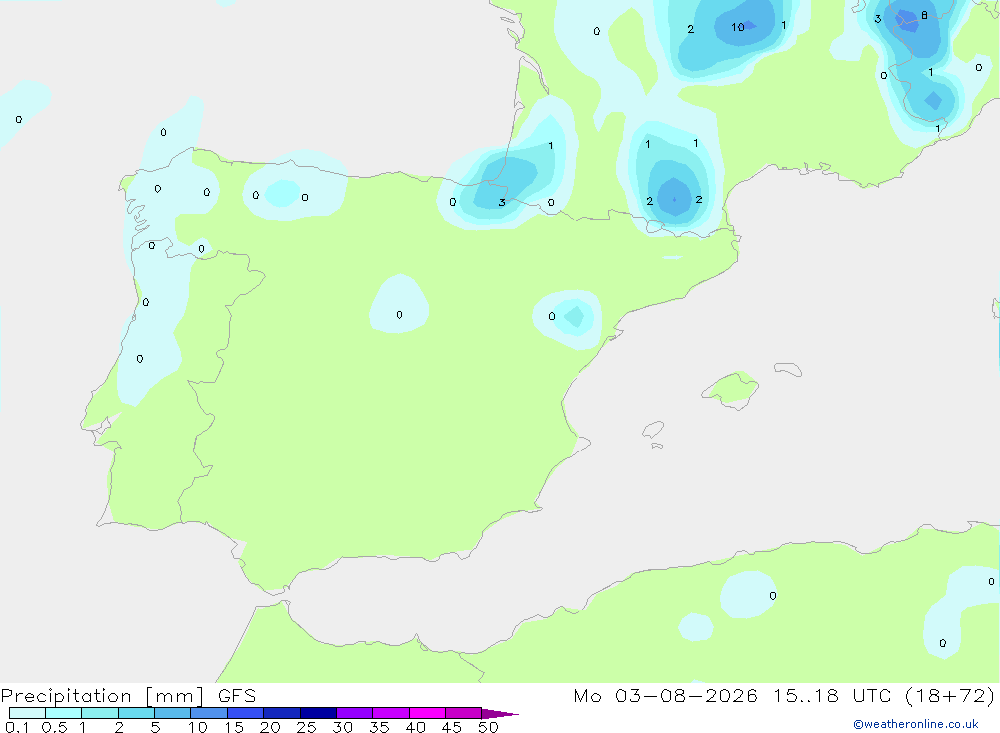Viewport: 1000px width, 733px height.
Task: Select the 30–35 mm legend color swatch
Action: pos(354,713)
